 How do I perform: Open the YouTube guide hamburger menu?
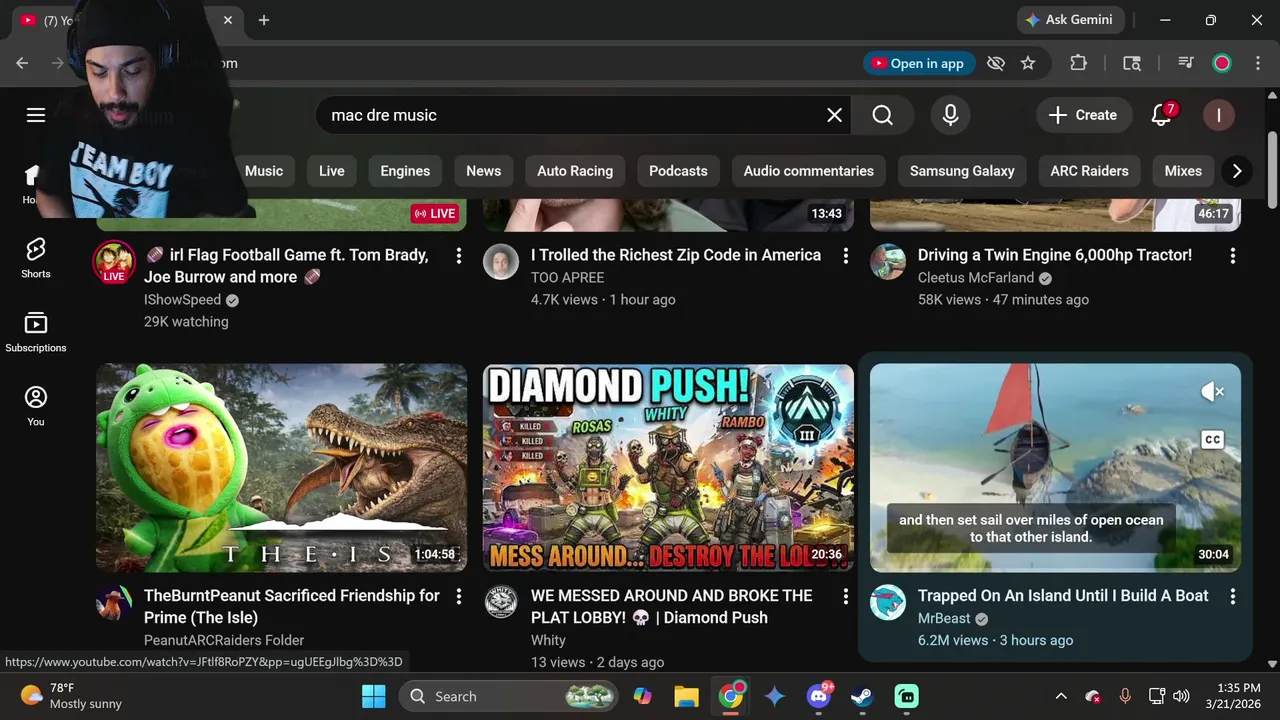(x=36, y=115)
